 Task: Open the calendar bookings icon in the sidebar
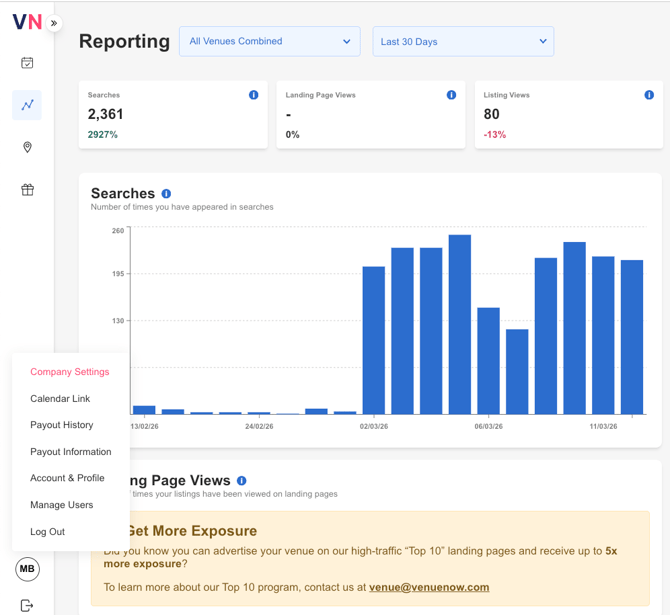click(27, 63)
